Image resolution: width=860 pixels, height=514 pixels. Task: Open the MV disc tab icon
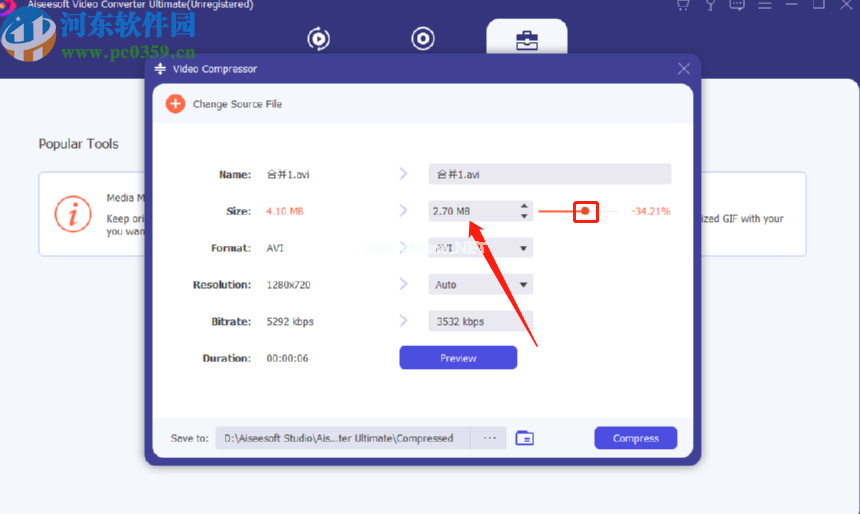coord(423,38)
